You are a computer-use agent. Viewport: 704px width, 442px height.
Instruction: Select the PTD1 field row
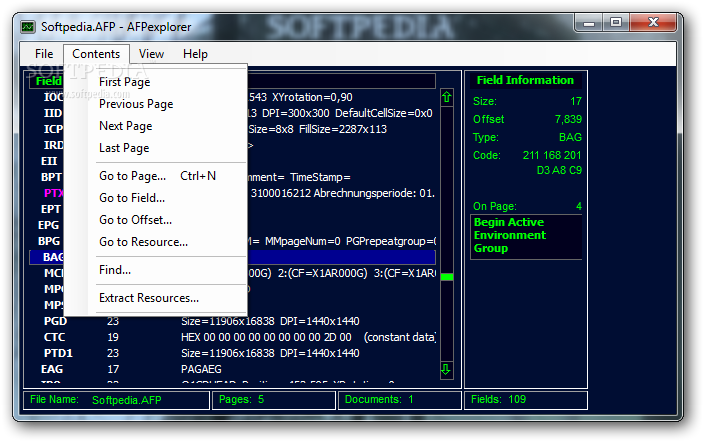[x=233, y=353]
